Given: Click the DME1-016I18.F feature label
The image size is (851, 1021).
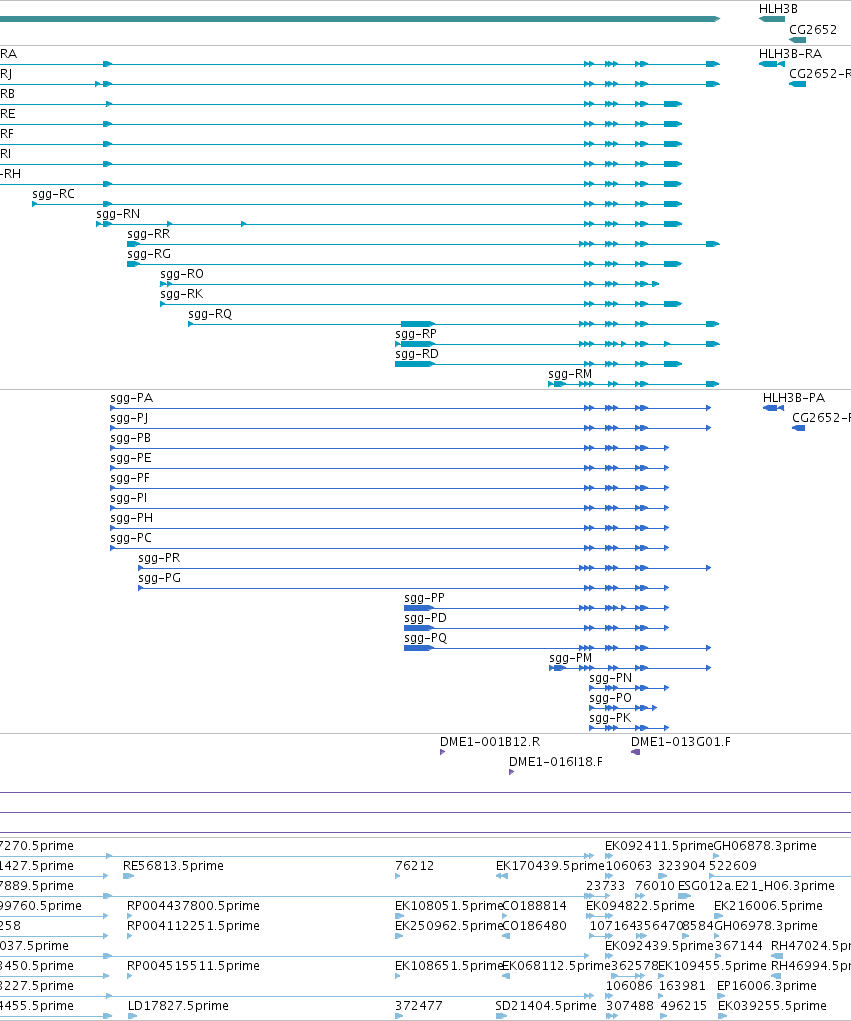Looking at the screenshot, I should click(556, 762).
